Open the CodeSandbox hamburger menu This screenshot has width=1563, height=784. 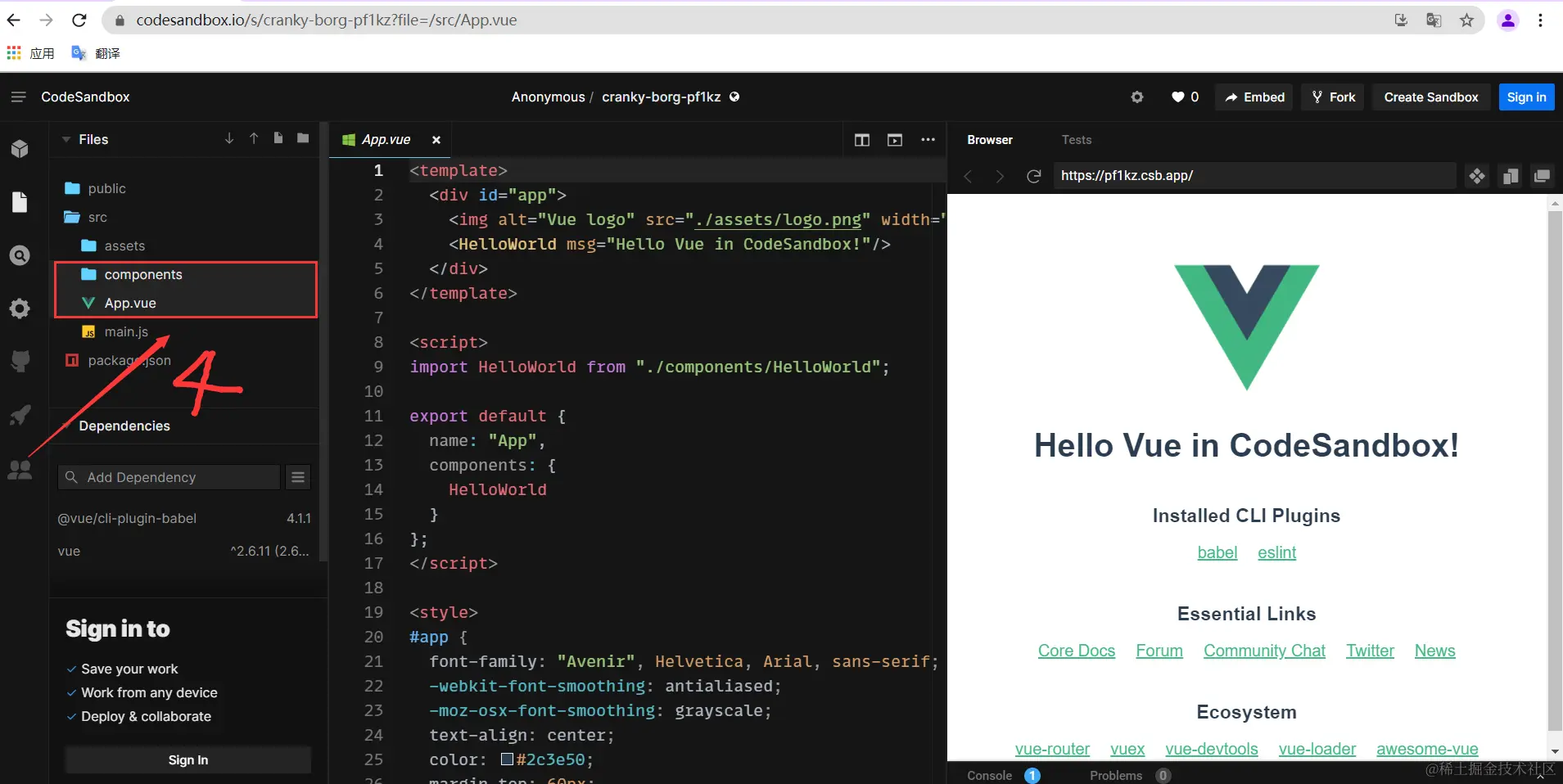18,97
